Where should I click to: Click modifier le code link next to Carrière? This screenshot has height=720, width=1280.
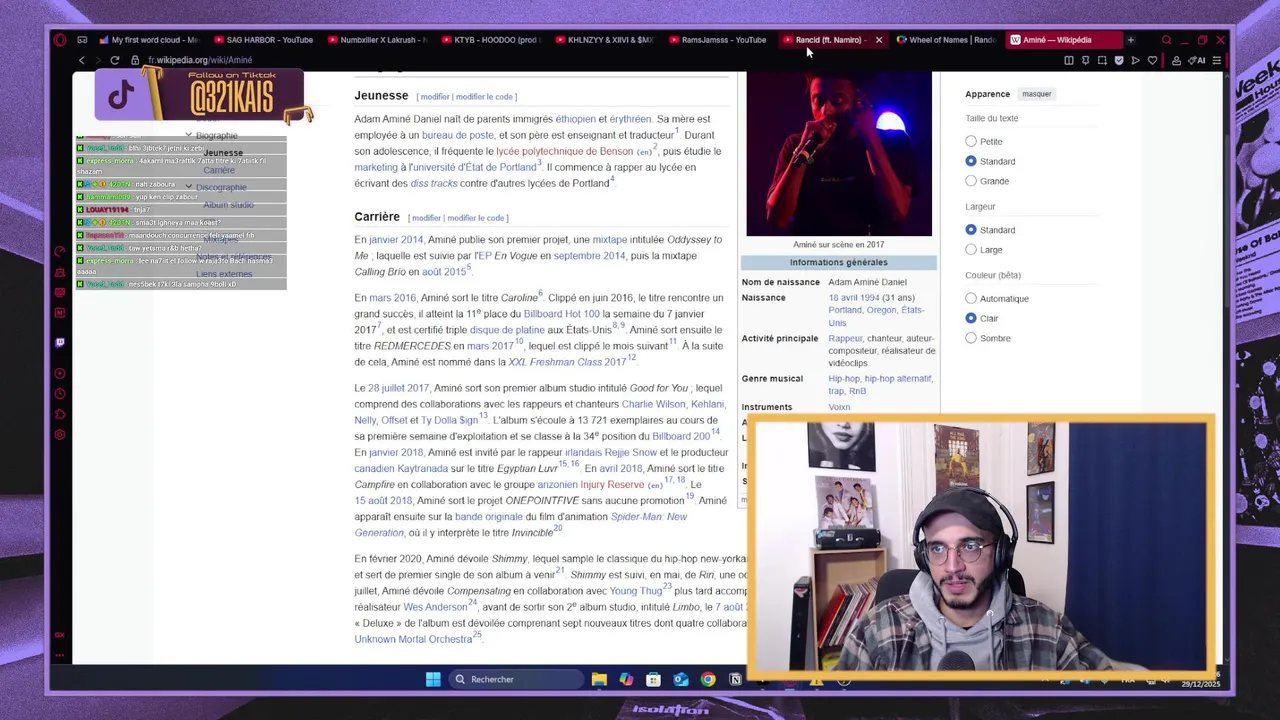tap(475, 218)
